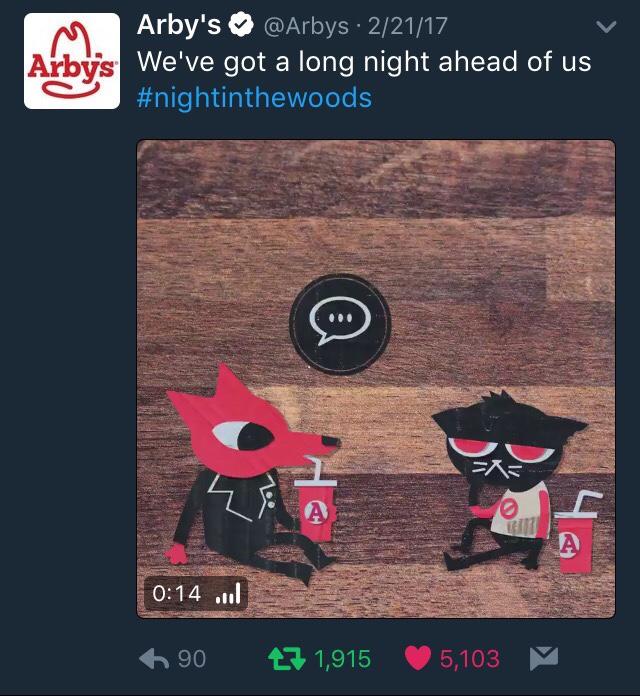
Task: Click the 2/21/17 tweet date
Action: point(407,26)
